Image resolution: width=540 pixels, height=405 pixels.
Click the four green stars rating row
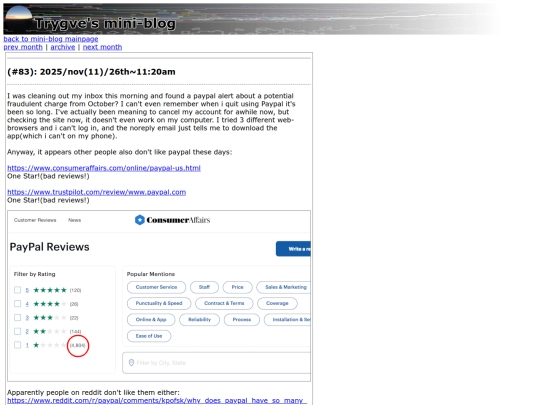pos(50,304)
